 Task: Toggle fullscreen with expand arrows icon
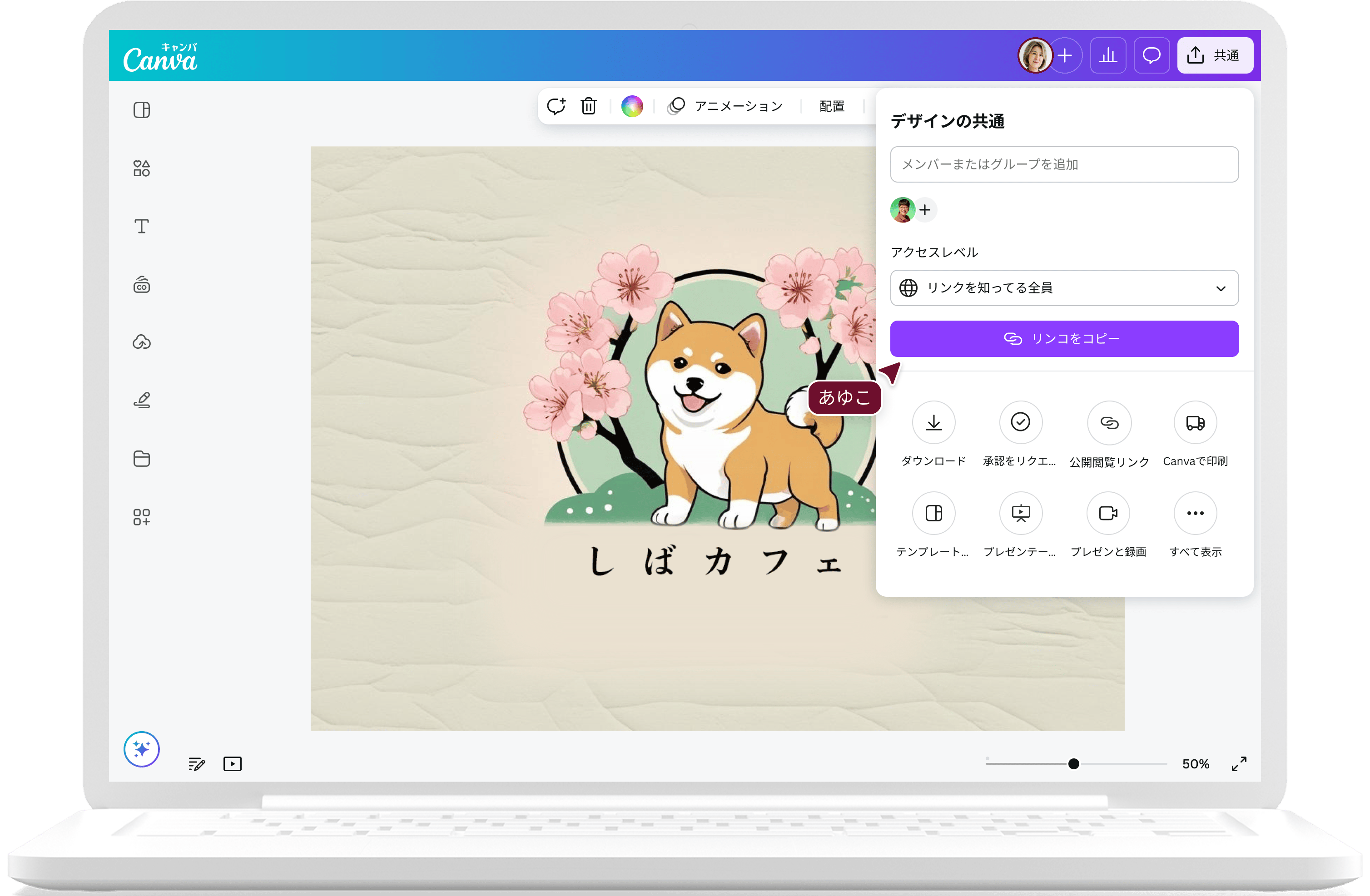tap(1239, 764)
